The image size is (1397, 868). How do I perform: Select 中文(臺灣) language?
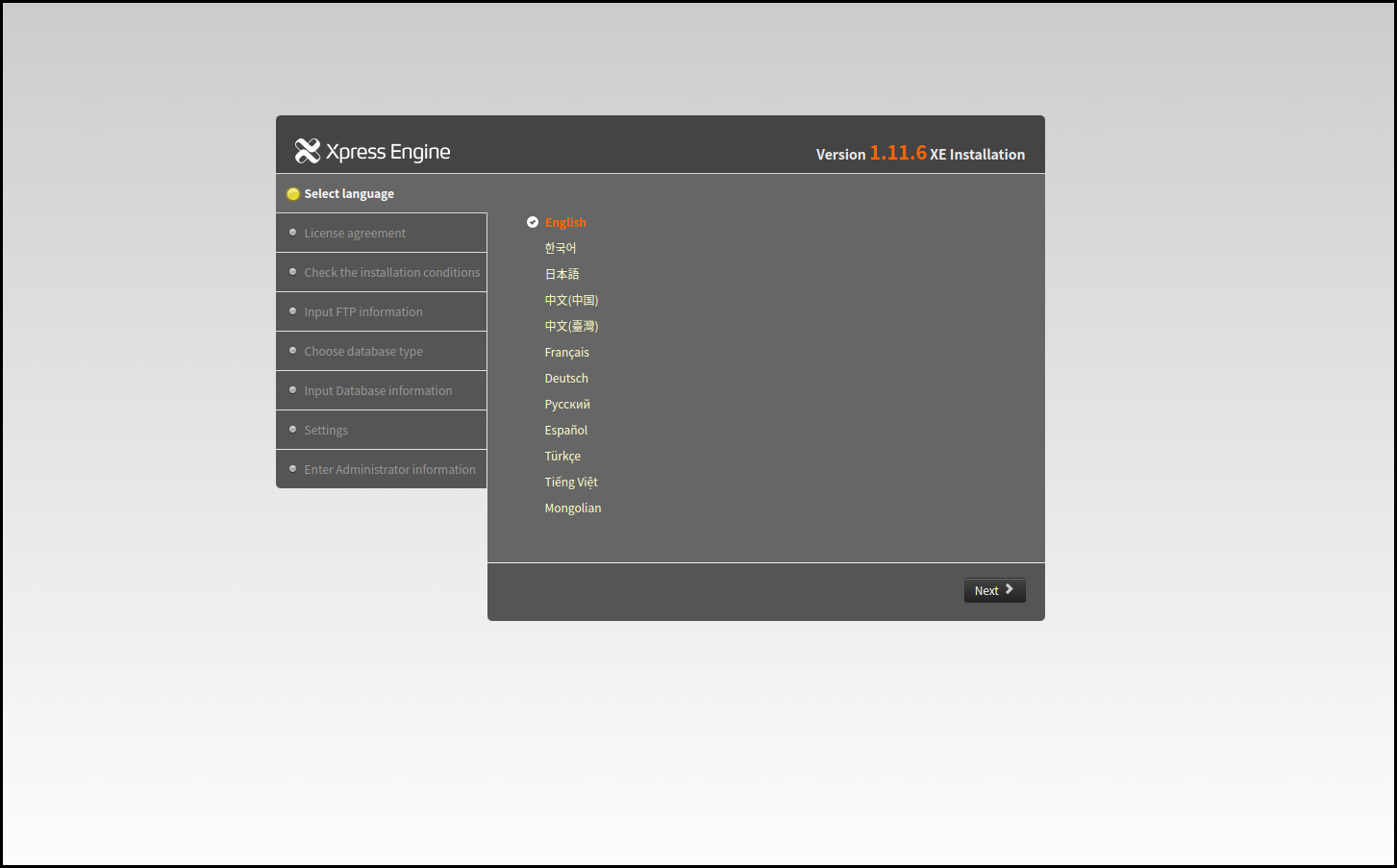571,326
